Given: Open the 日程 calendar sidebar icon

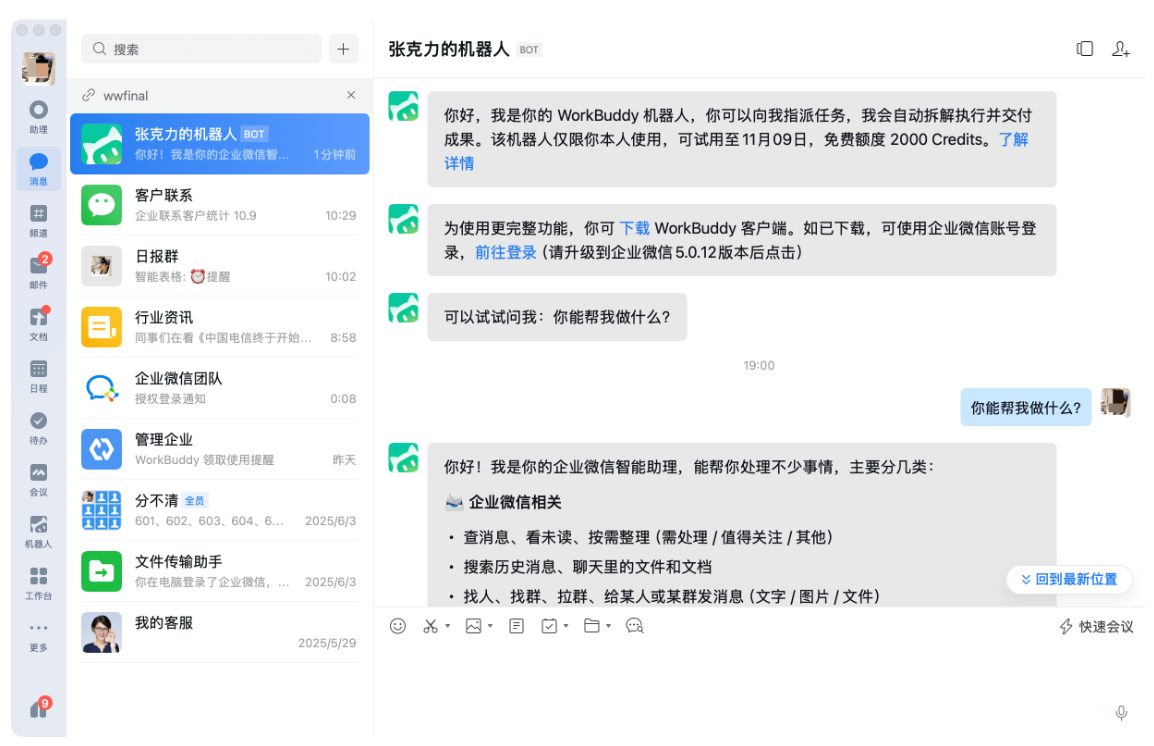Looking at the screenshot, I should tap(38, 376).
